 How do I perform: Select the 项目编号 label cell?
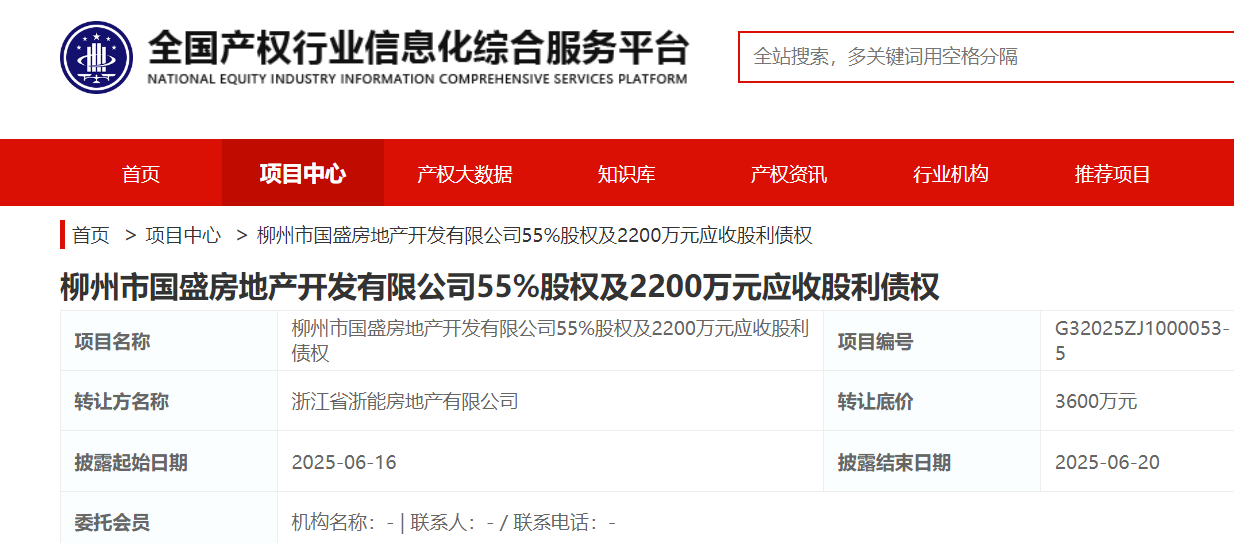(x=932, y=341)
